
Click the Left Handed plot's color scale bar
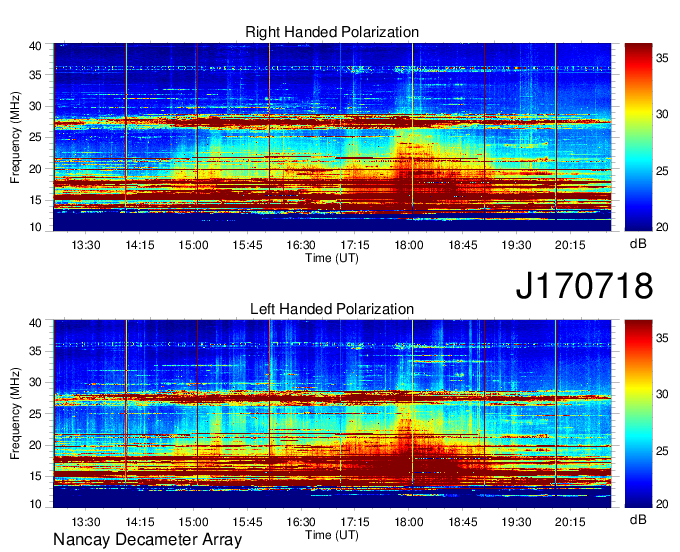tap(638, 414)
